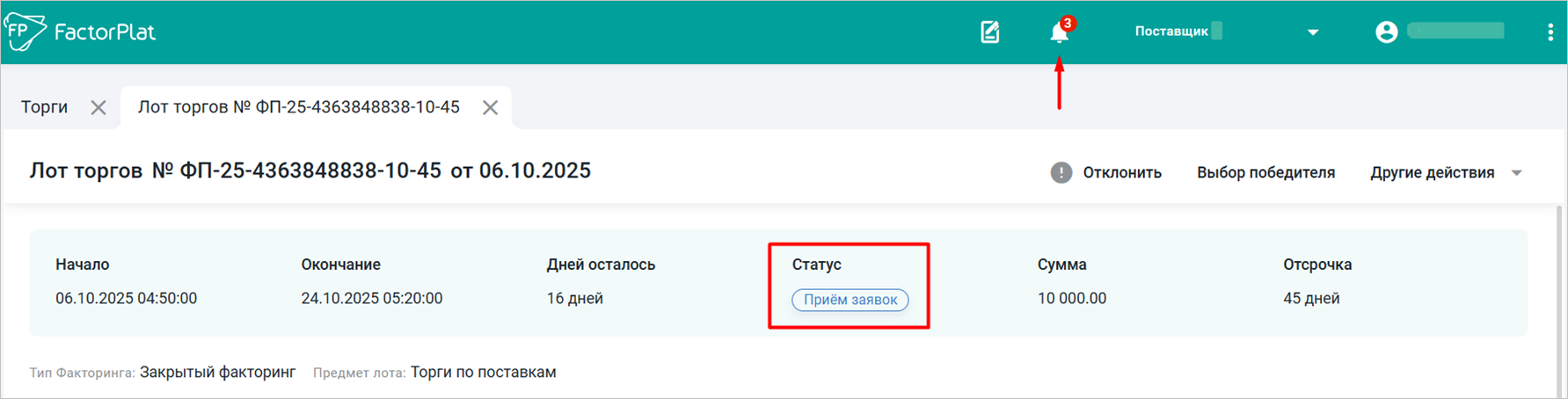Click the user profile avatar icon
Image resolution: width=1568 pixels, height=399 pixels.
[1386, 33]
